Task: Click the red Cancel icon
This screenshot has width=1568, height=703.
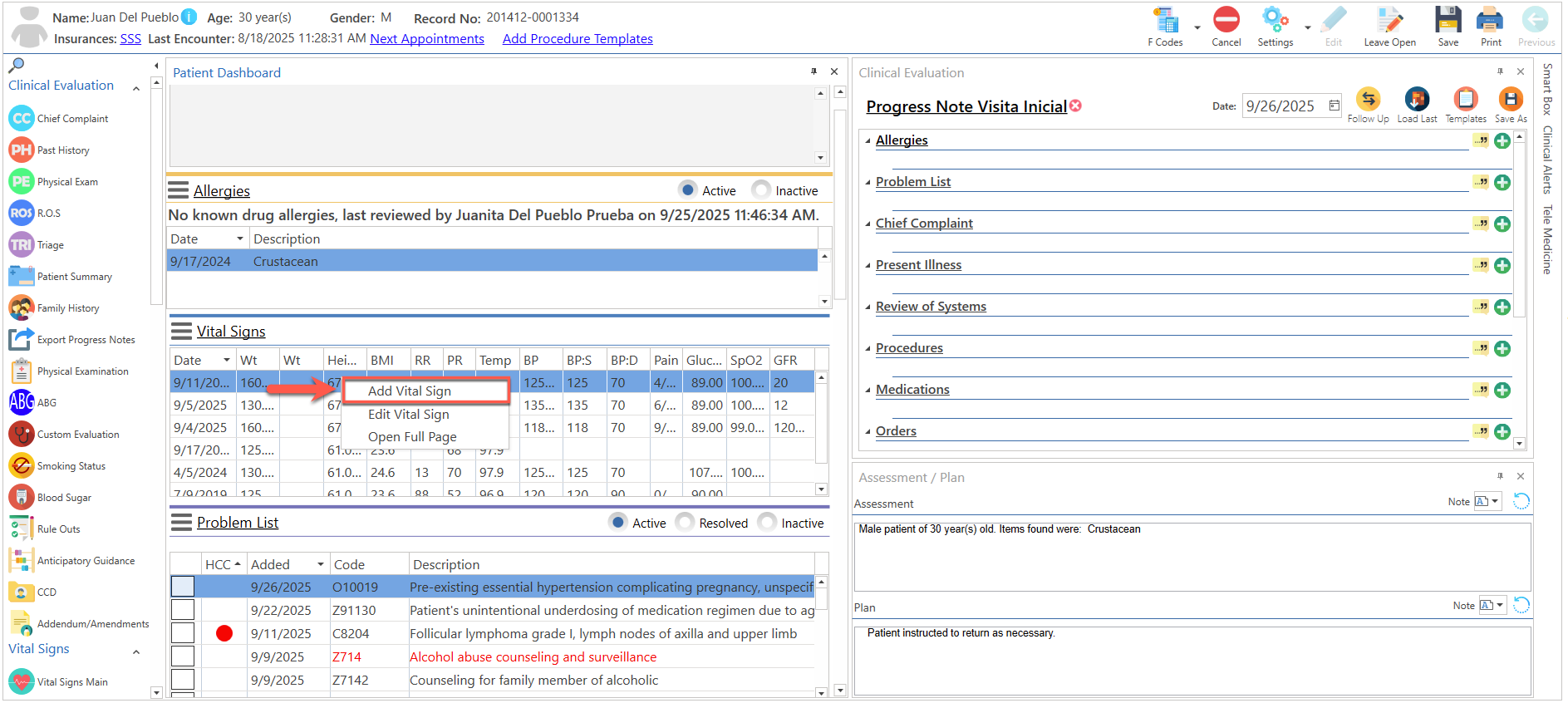Action: pyautogui.click(x=1226, y=20)
